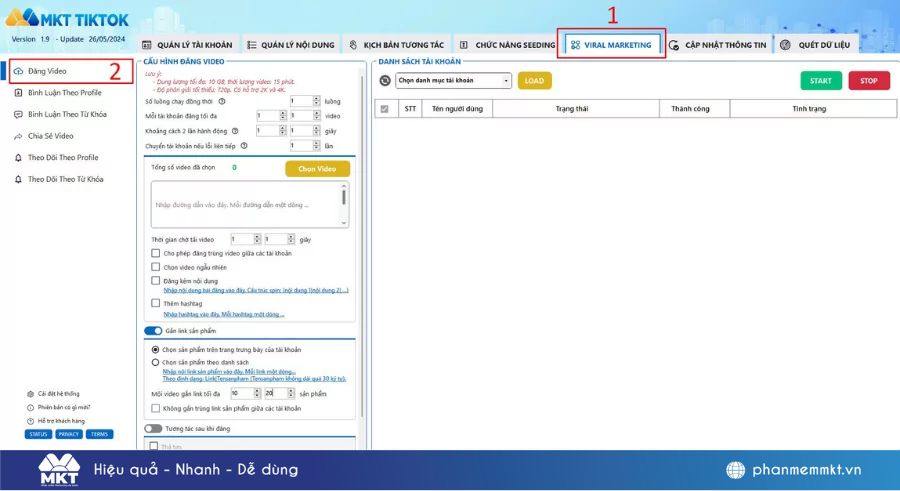
Task: Click the yellow Chọn Video button
Action: [x=317, y=169]
